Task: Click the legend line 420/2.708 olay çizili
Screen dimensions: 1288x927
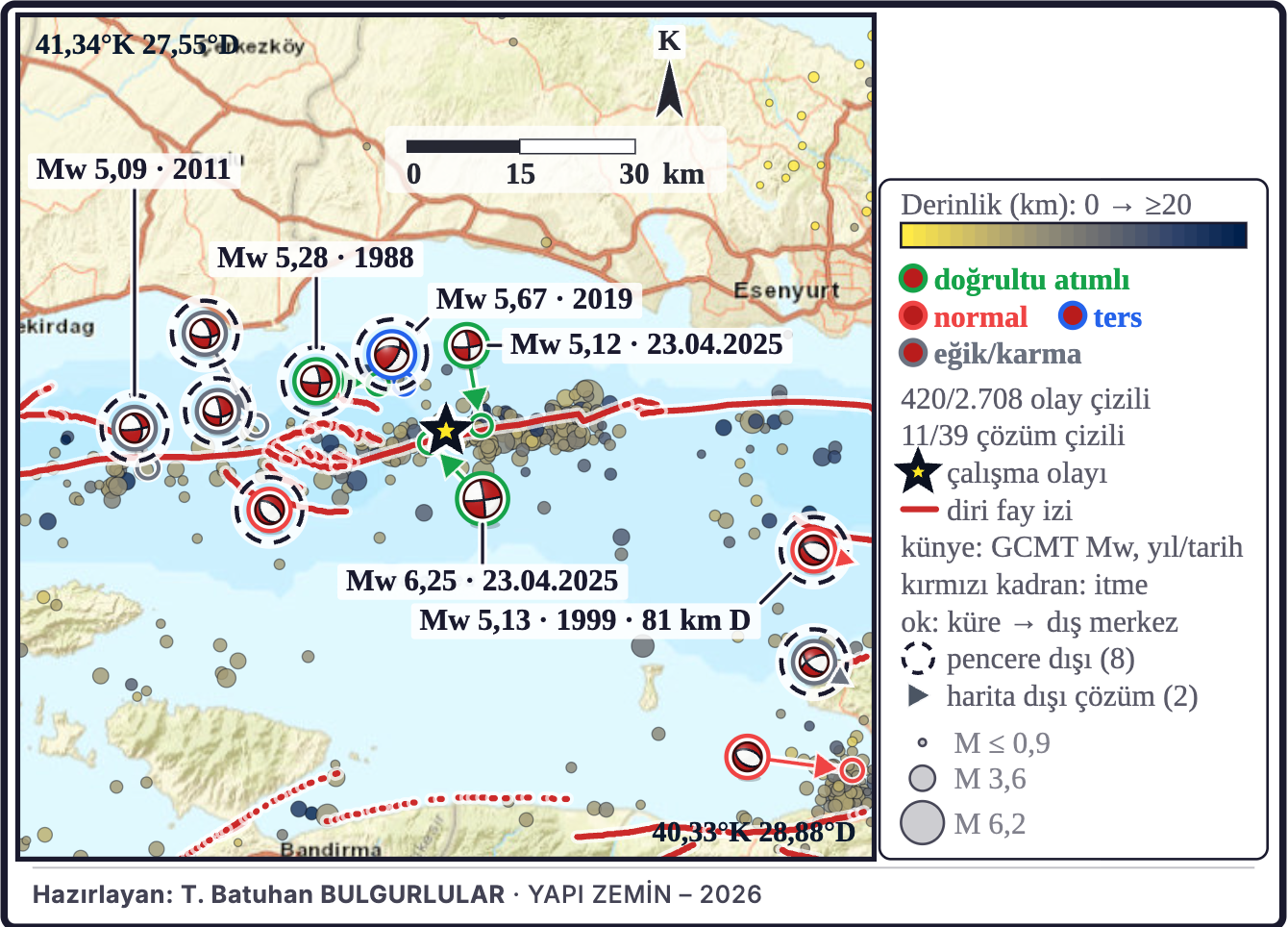Action: 1025,398
